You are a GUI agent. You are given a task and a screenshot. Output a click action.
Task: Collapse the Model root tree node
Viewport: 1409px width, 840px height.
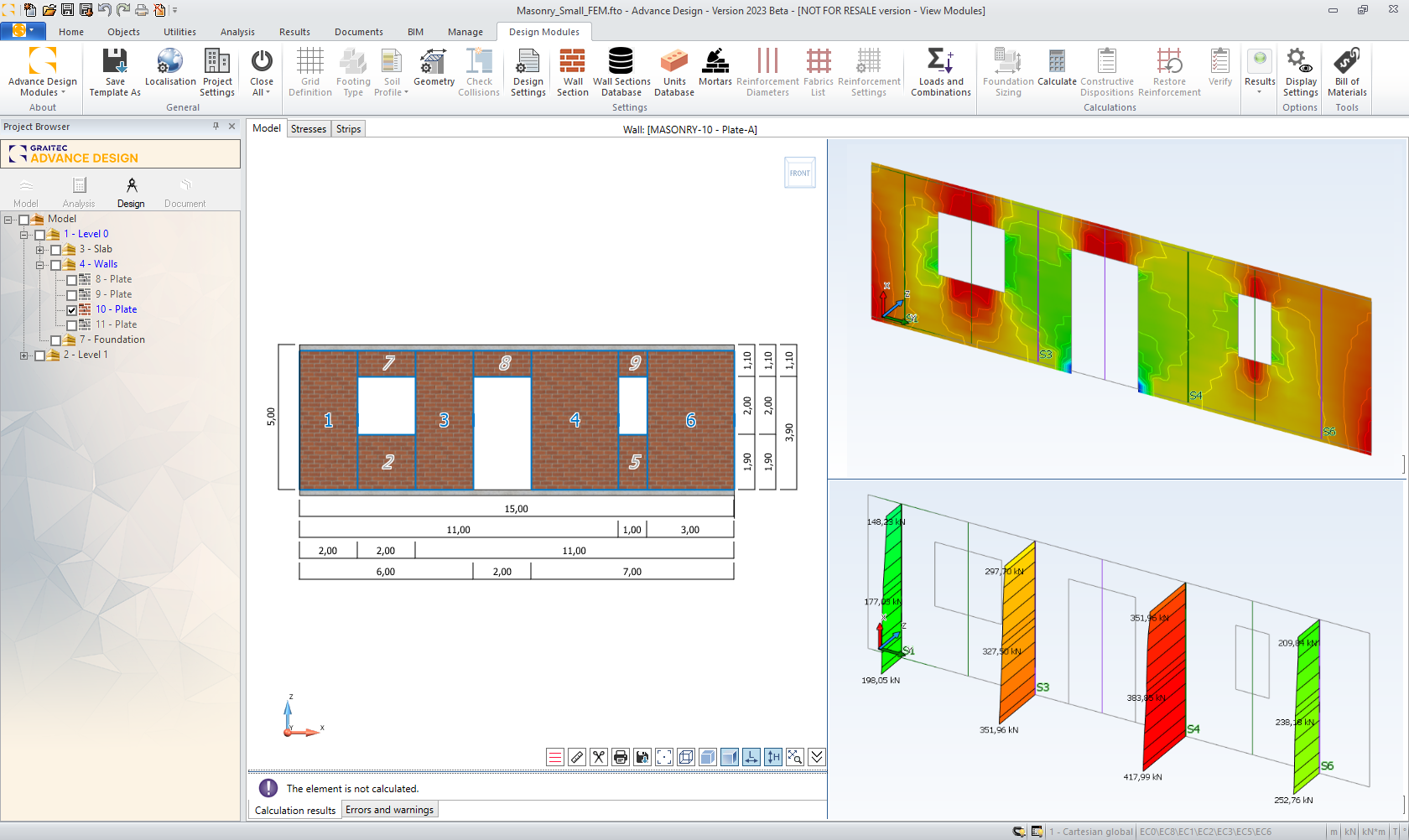pos(8,220)
